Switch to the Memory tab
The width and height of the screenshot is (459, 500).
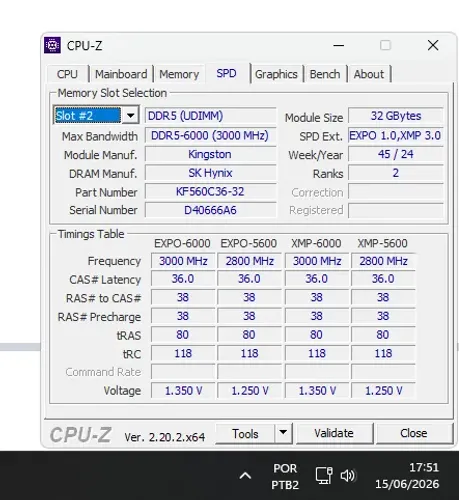tap(179, 74)
